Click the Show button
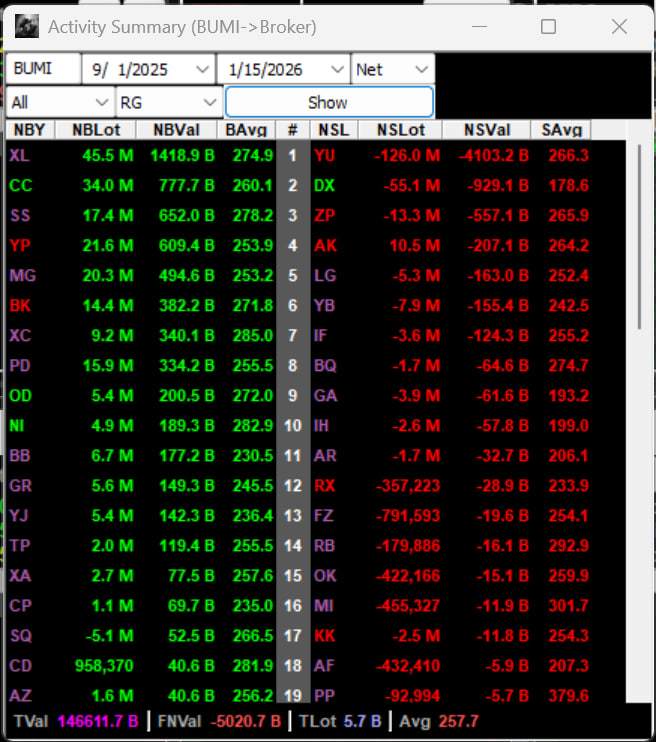The width and height of the screenshot is (656, 742). click(x=329, y=102)
